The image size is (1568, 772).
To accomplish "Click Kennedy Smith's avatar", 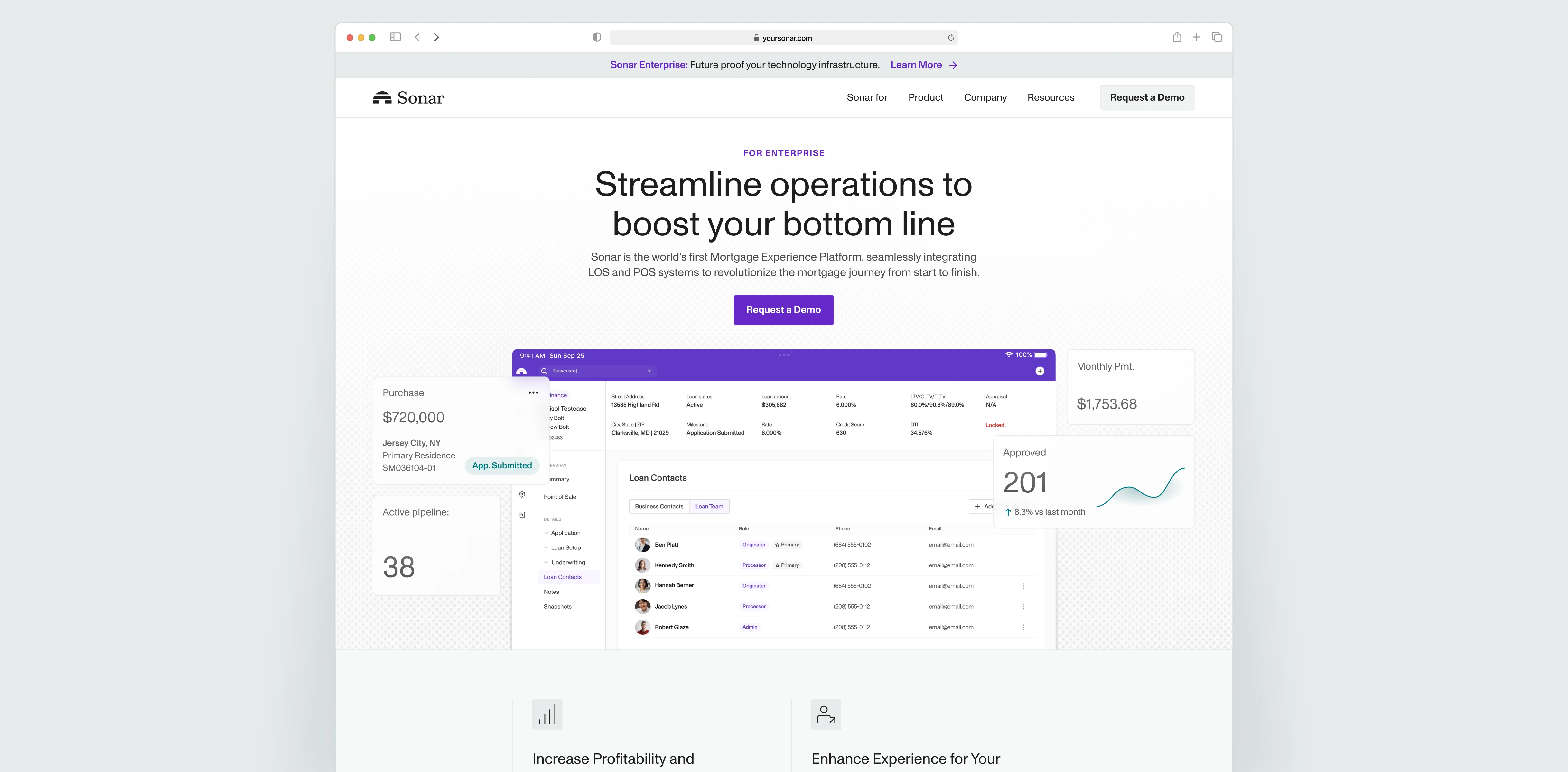I will [x=642, y=565].
